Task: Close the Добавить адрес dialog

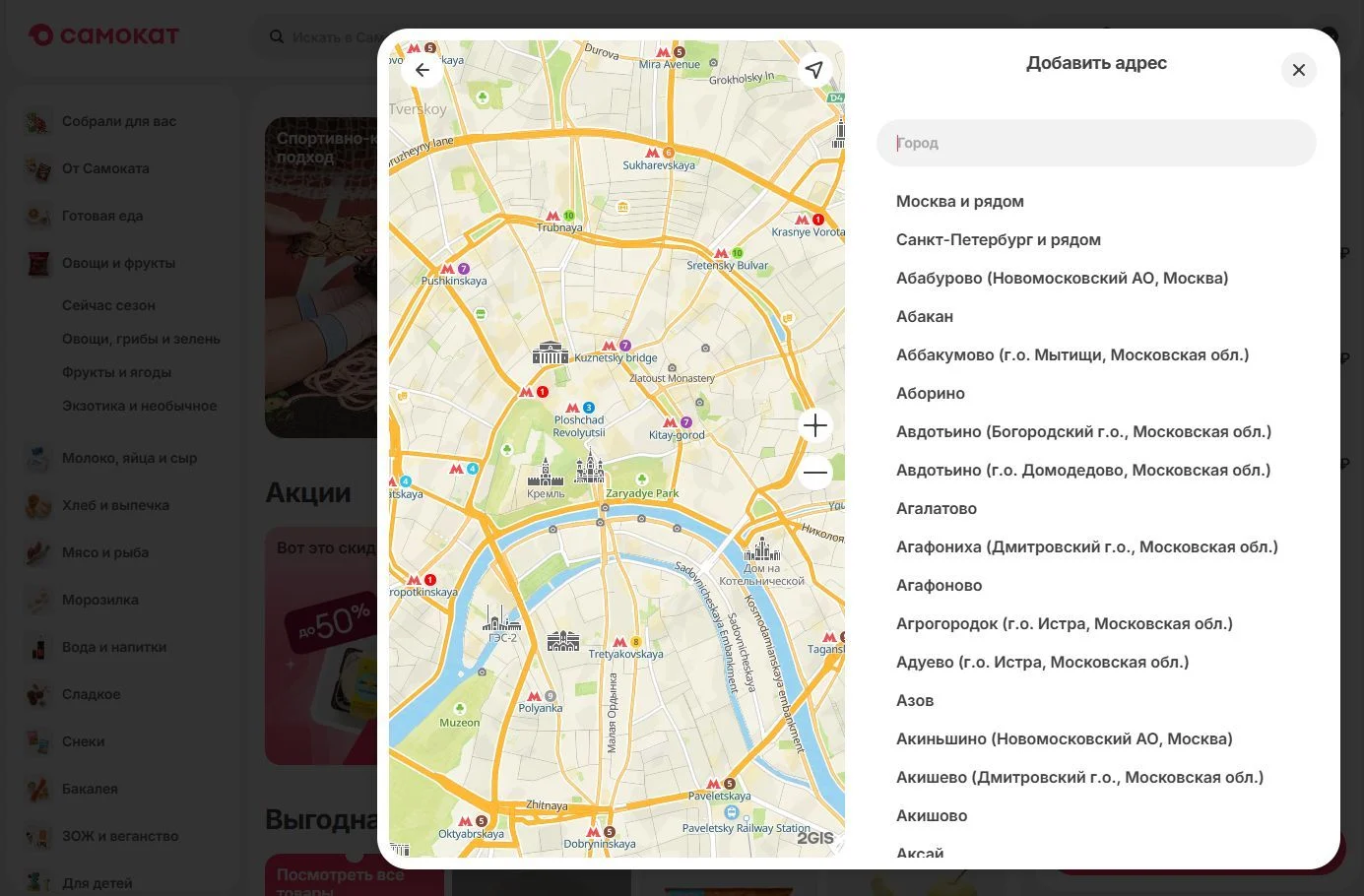Action: click(1299, 70)
